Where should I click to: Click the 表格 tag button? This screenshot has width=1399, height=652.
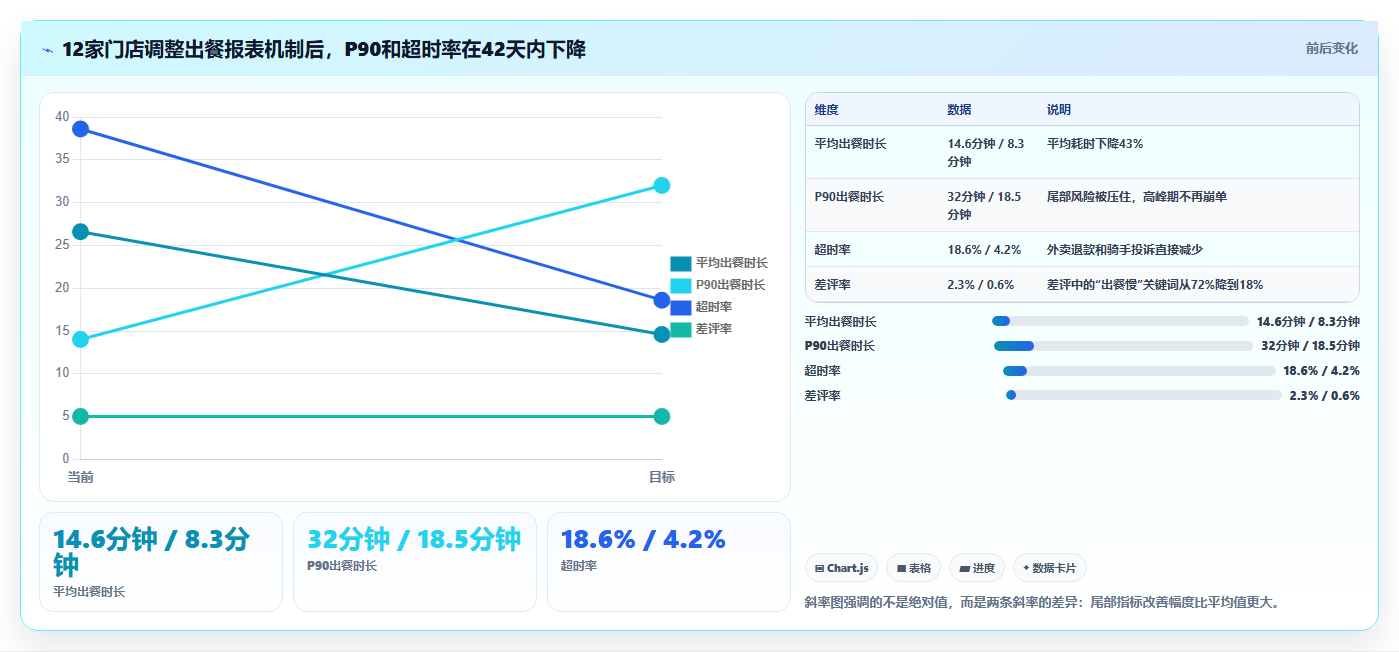pyautogui.click(x=913, y=568)
